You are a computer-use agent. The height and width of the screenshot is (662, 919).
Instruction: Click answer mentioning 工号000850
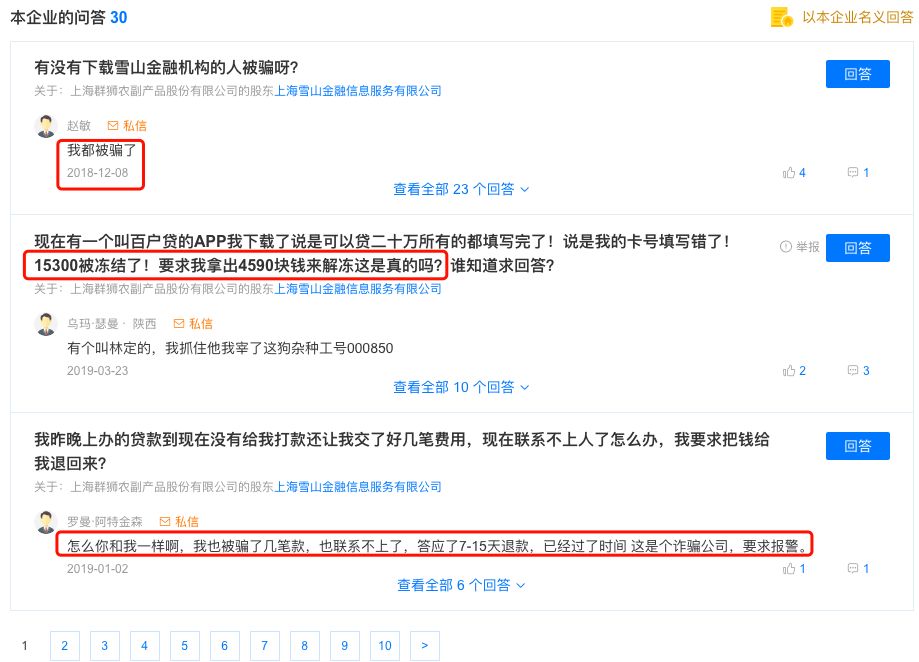230,349
